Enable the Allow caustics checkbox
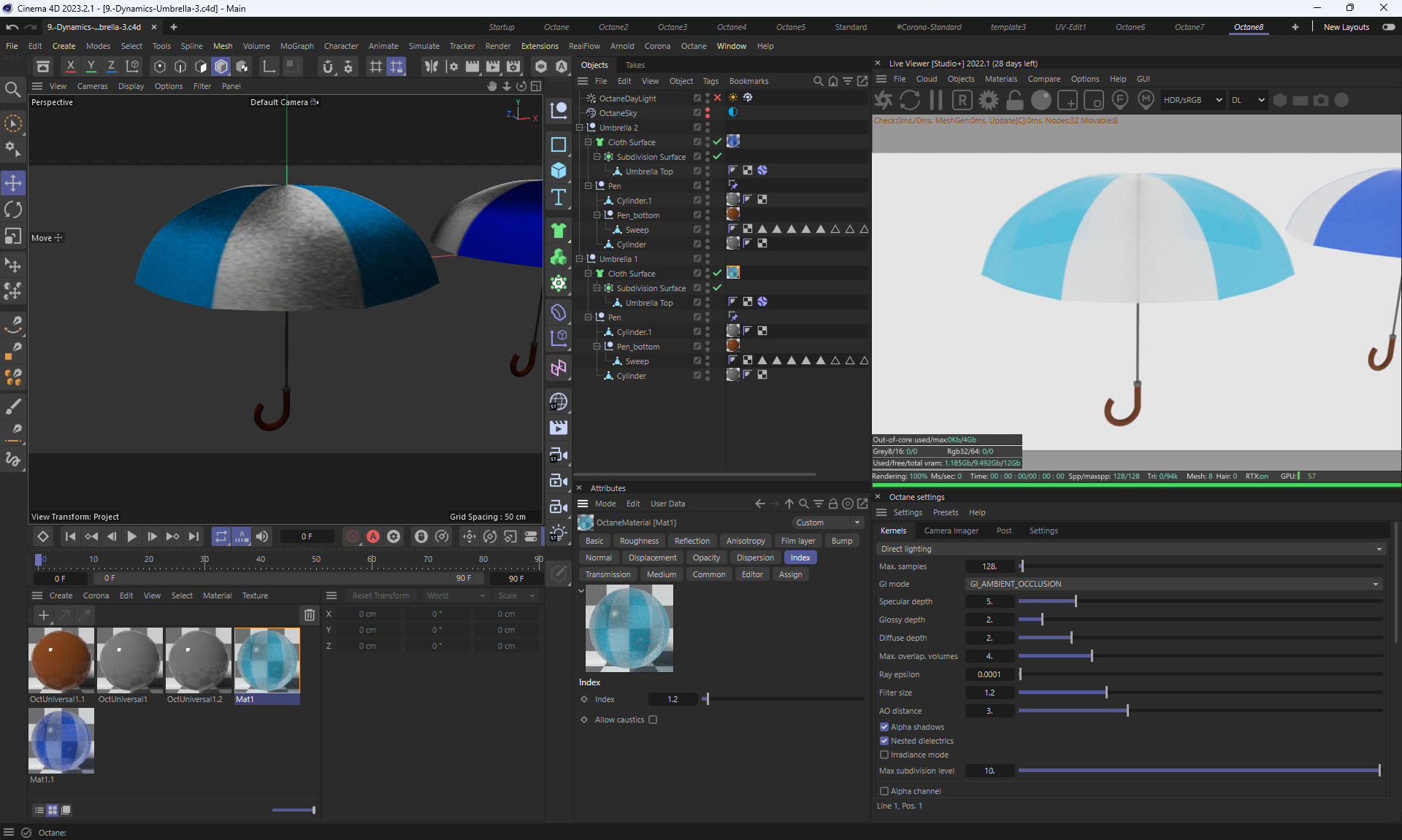1402x840 pixels. (x=653, y=720)
